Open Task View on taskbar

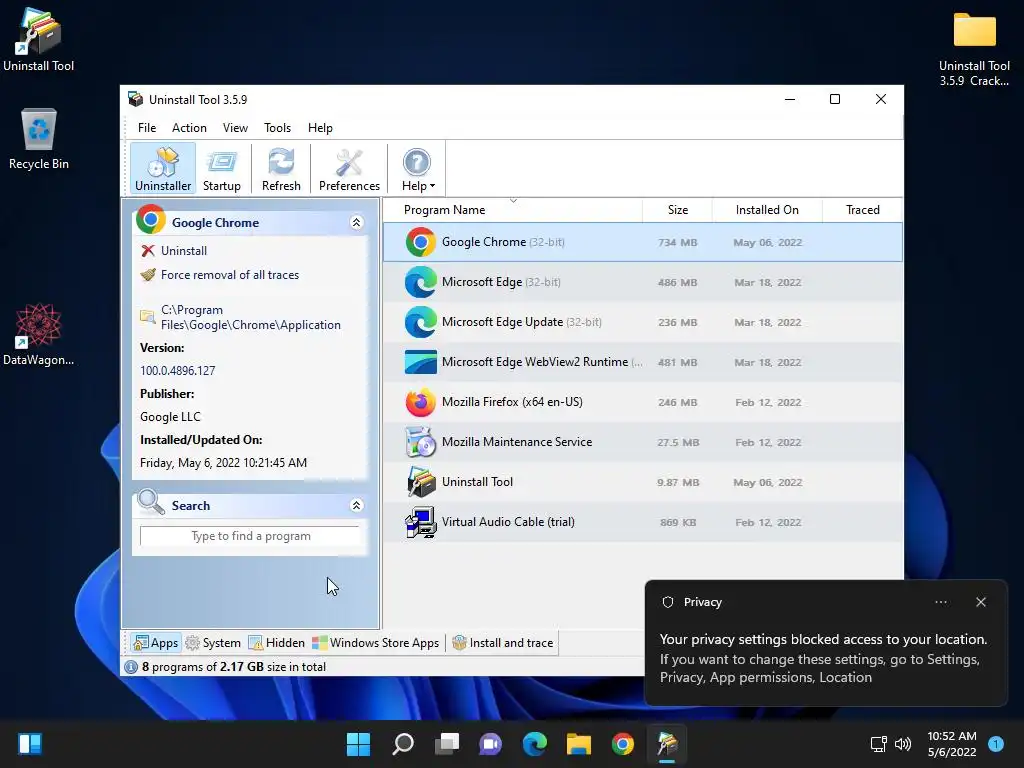[x=447, y=744]
